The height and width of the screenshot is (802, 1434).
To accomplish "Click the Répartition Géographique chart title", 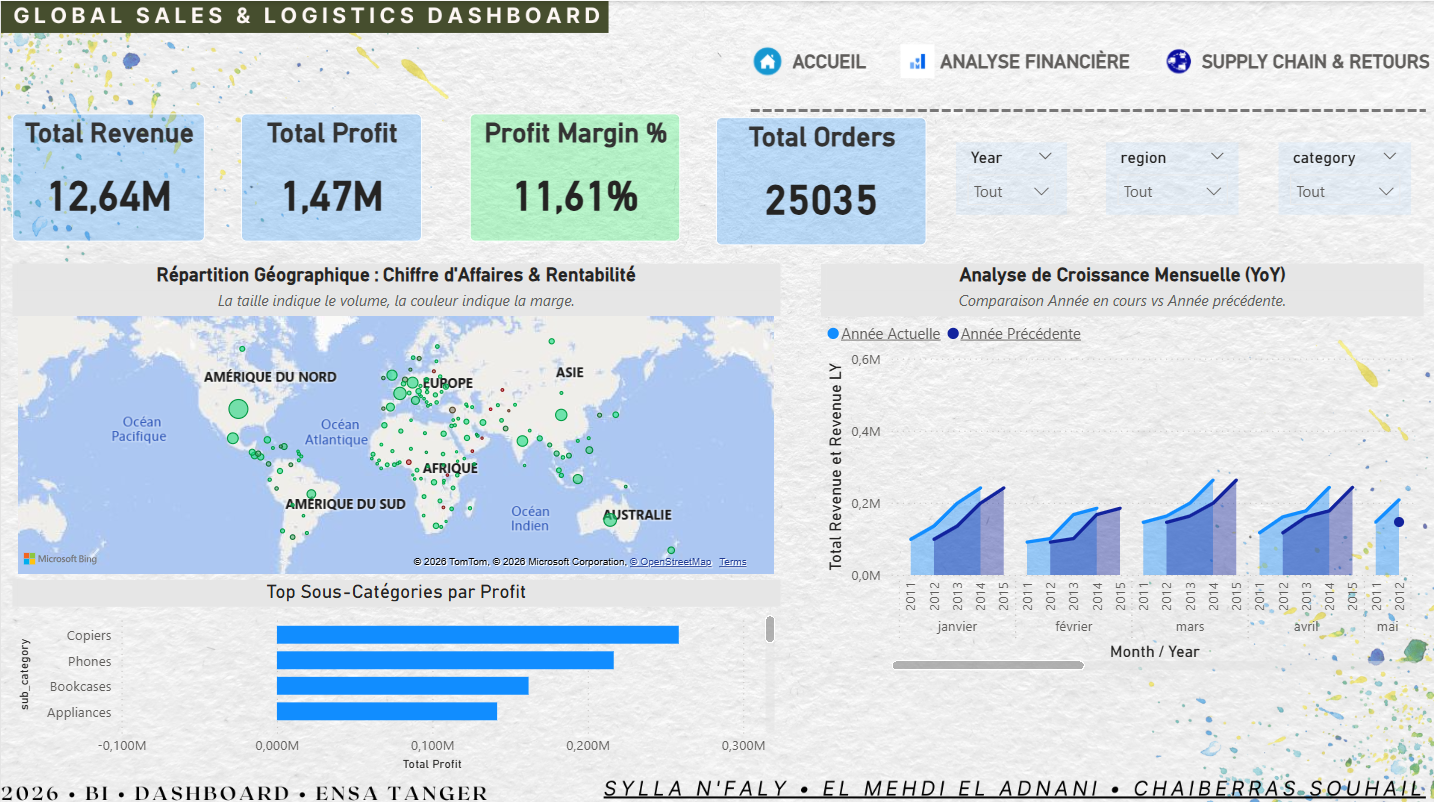I will 396,275.
